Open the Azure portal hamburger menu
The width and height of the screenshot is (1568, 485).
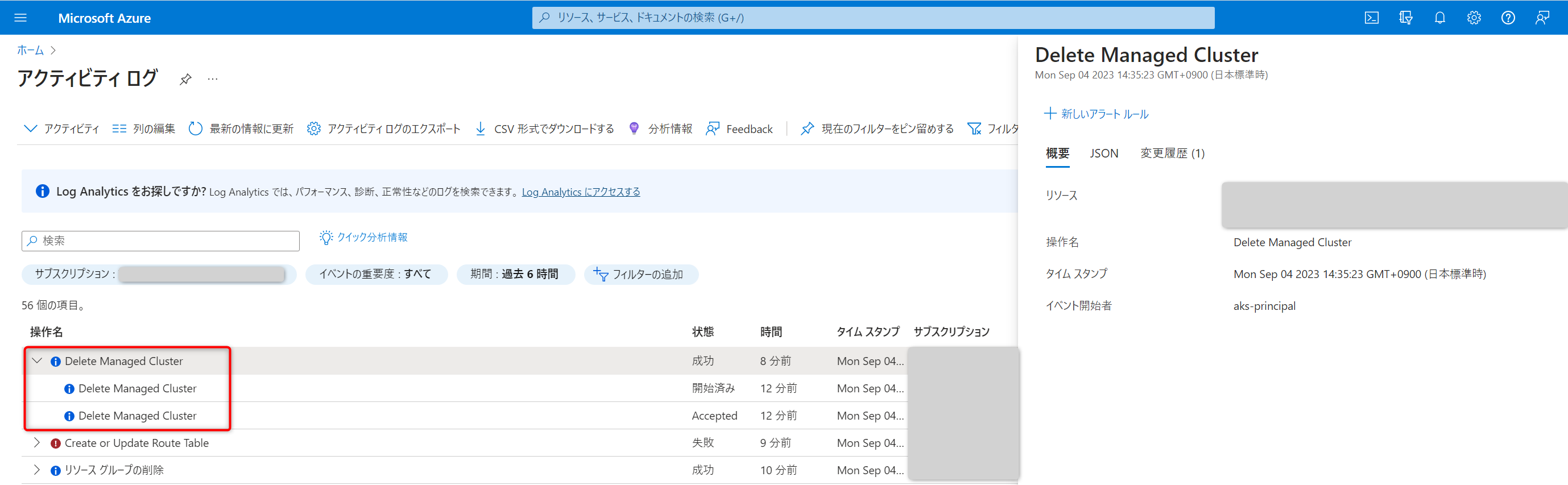click(x=20, y=18)
